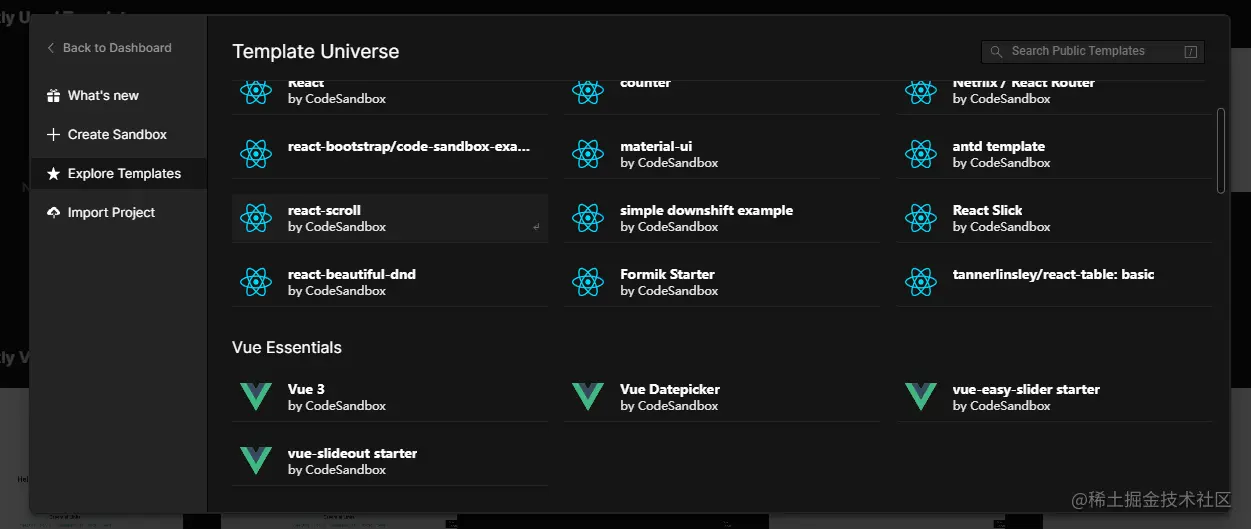Viewport: 1251px width, 529px height.
Task: Open the material-ui template title
Action: tap(656, 146)
